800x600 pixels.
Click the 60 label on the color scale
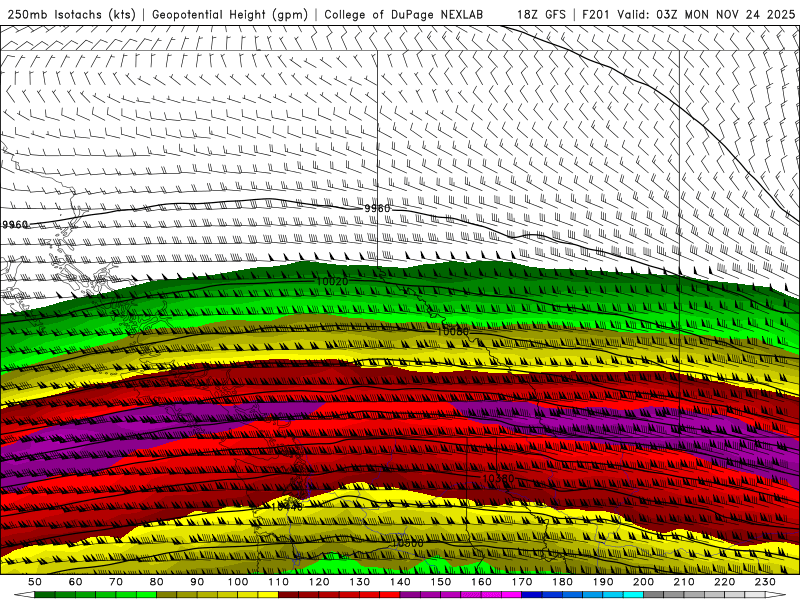point(75,582)
